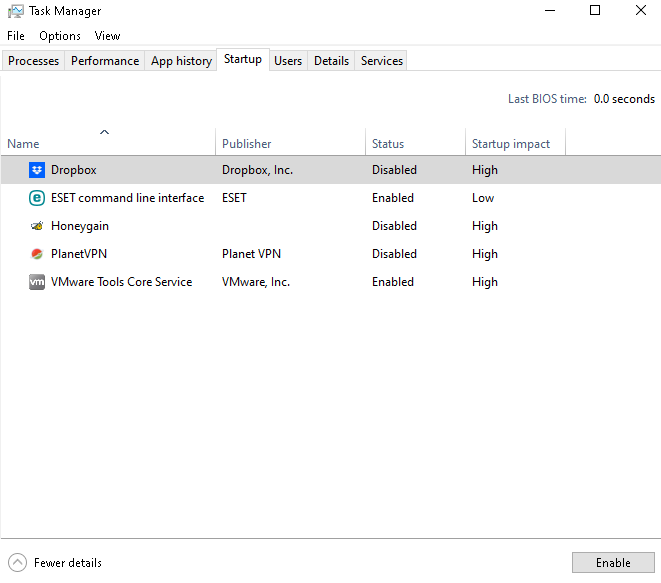Click High startup impact of VMware Tools
661x583 pixels.
coord(485,282)
